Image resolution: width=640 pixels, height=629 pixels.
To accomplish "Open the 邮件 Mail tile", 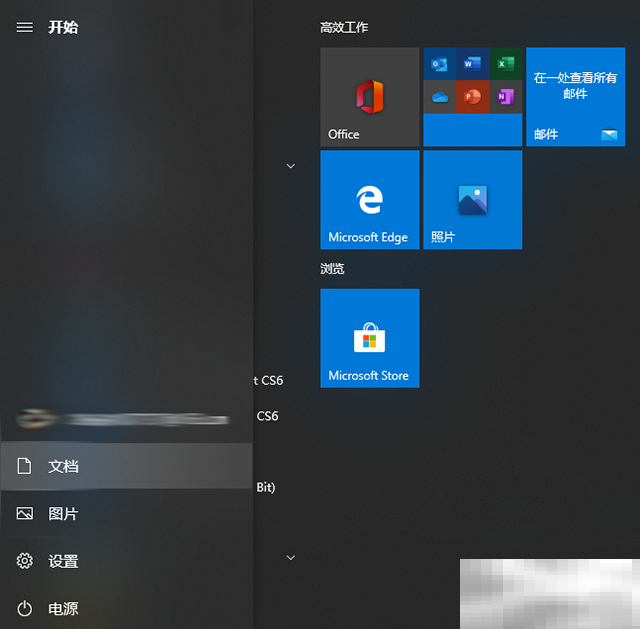I will click(576, 97).
